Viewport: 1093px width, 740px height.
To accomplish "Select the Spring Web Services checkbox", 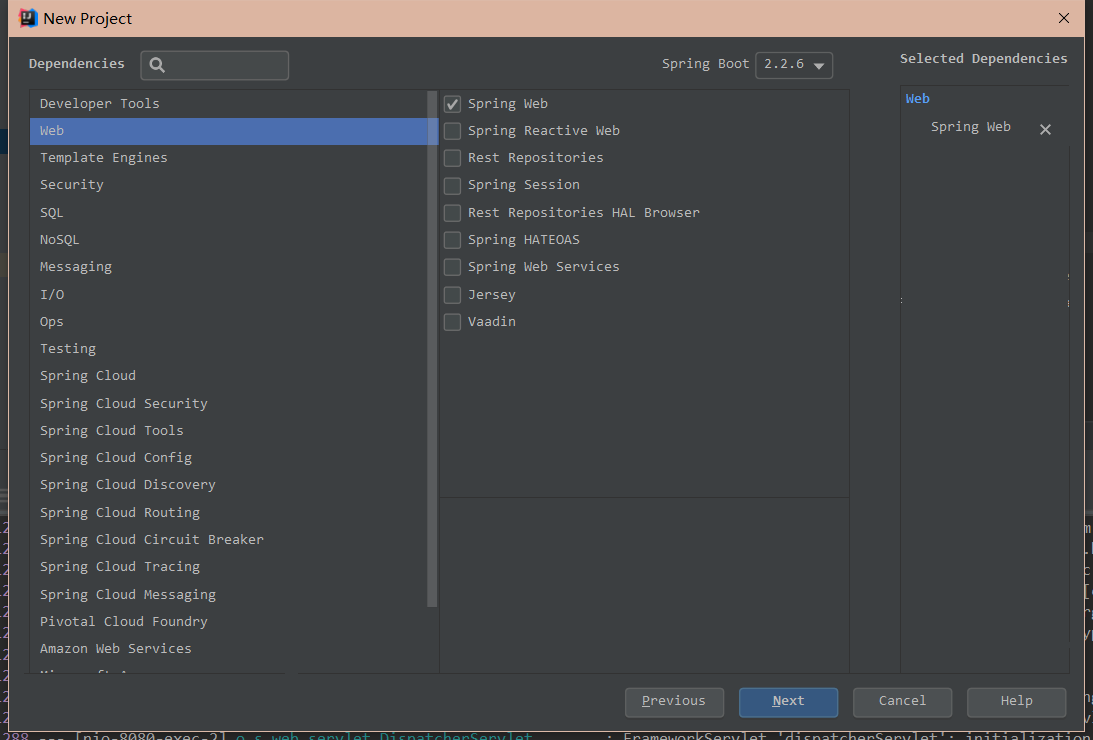I will point(452,268).
